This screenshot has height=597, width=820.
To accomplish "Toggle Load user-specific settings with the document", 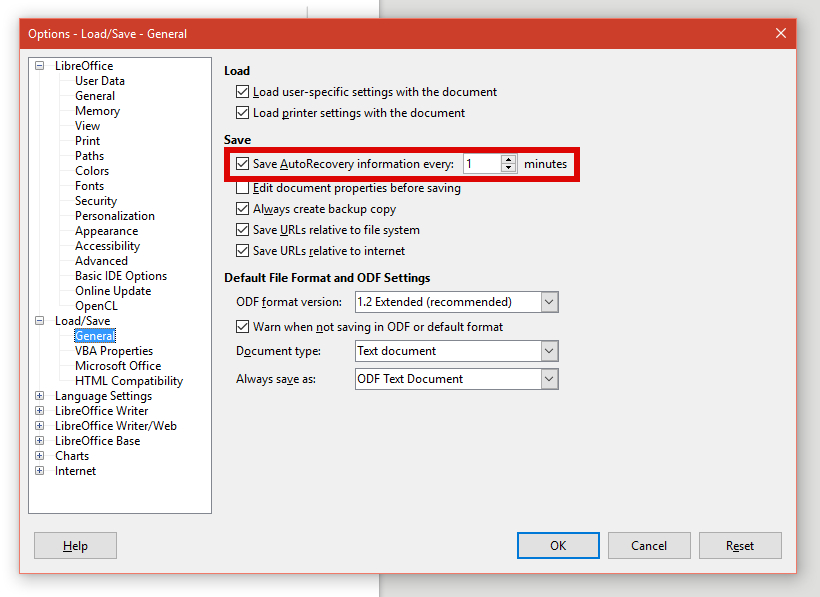I will tap(242, 92).
